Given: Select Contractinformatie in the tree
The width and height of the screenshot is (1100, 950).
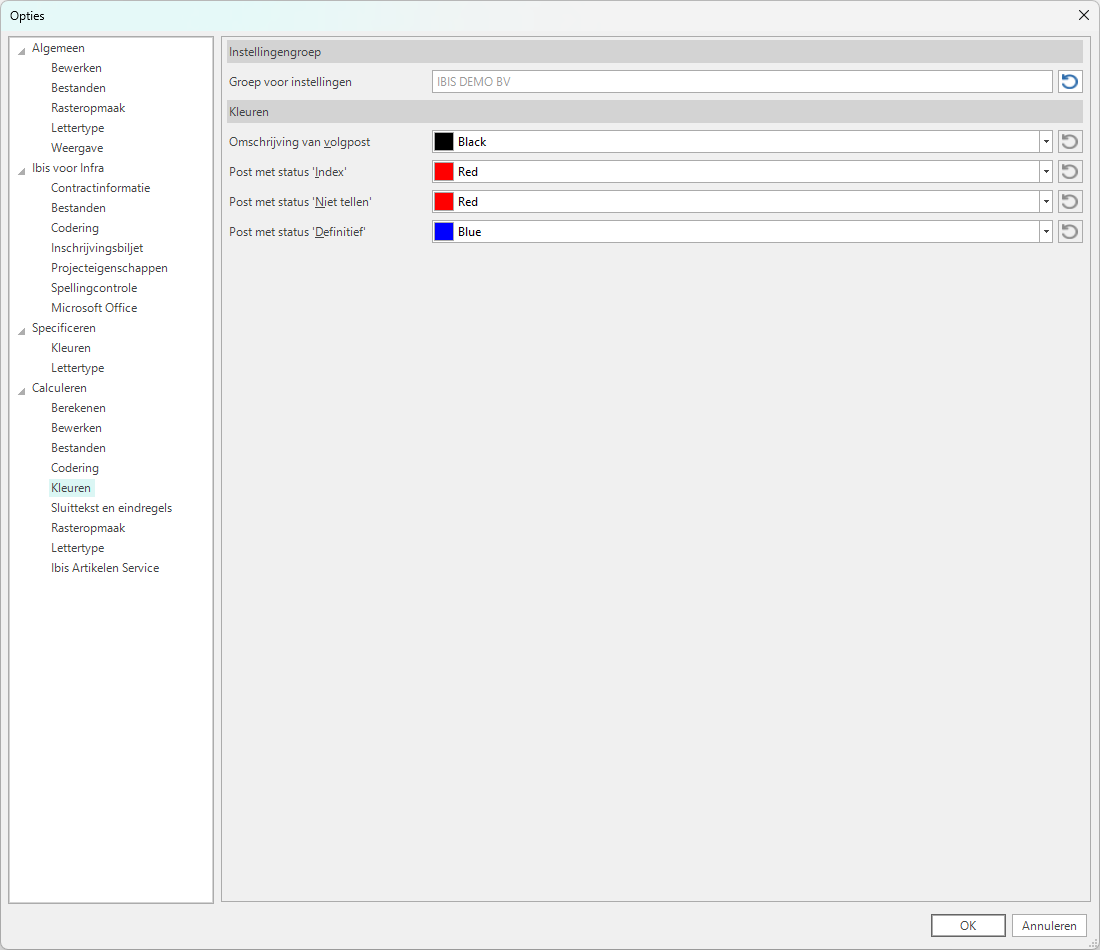Looking at the screenshot, I should pyautogui.click(x=100, y=188).
